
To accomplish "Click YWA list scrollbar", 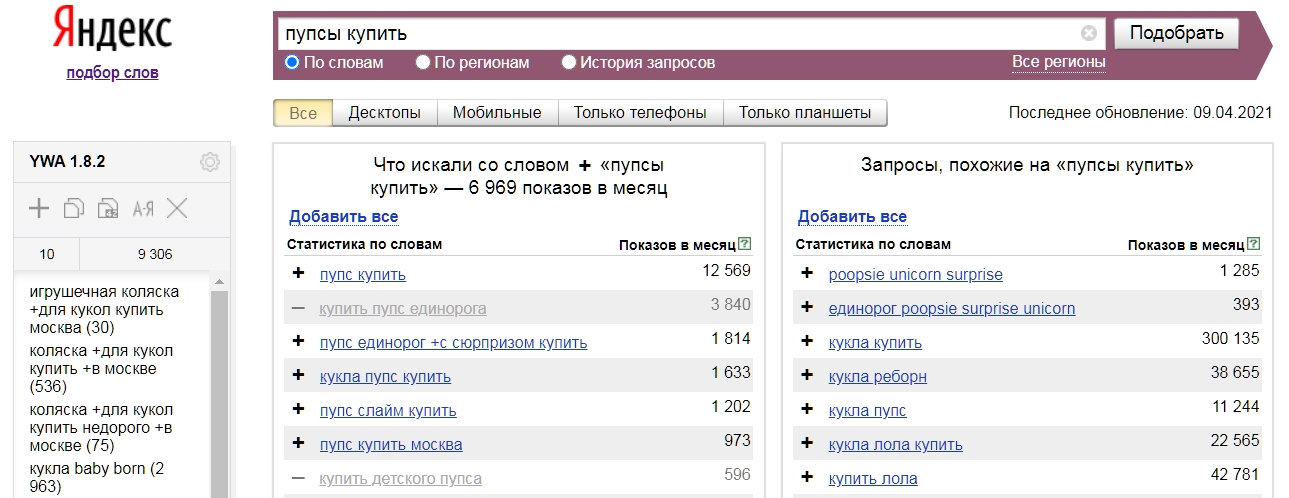I will tap(220, 394).
